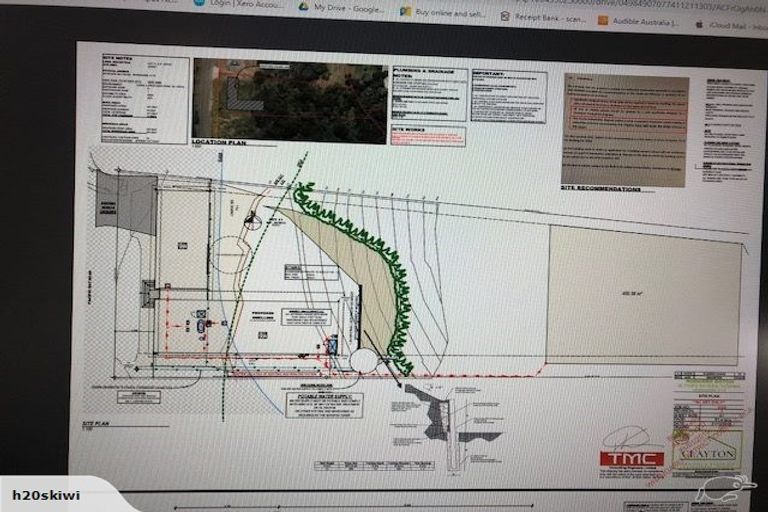Click the Site Notes text box

point(144,100)
